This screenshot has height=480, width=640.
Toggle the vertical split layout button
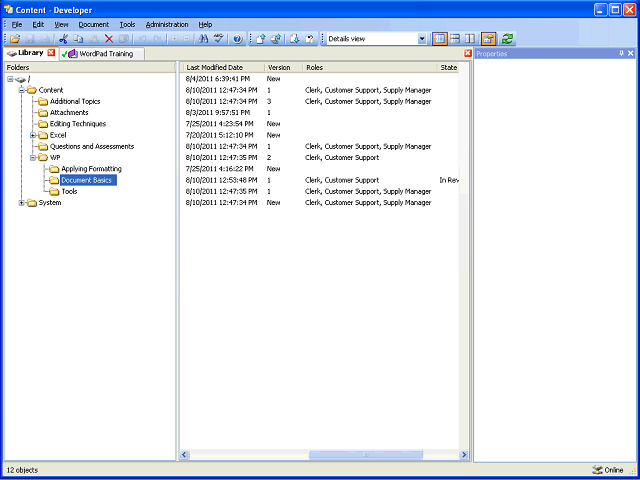(470, 39)
